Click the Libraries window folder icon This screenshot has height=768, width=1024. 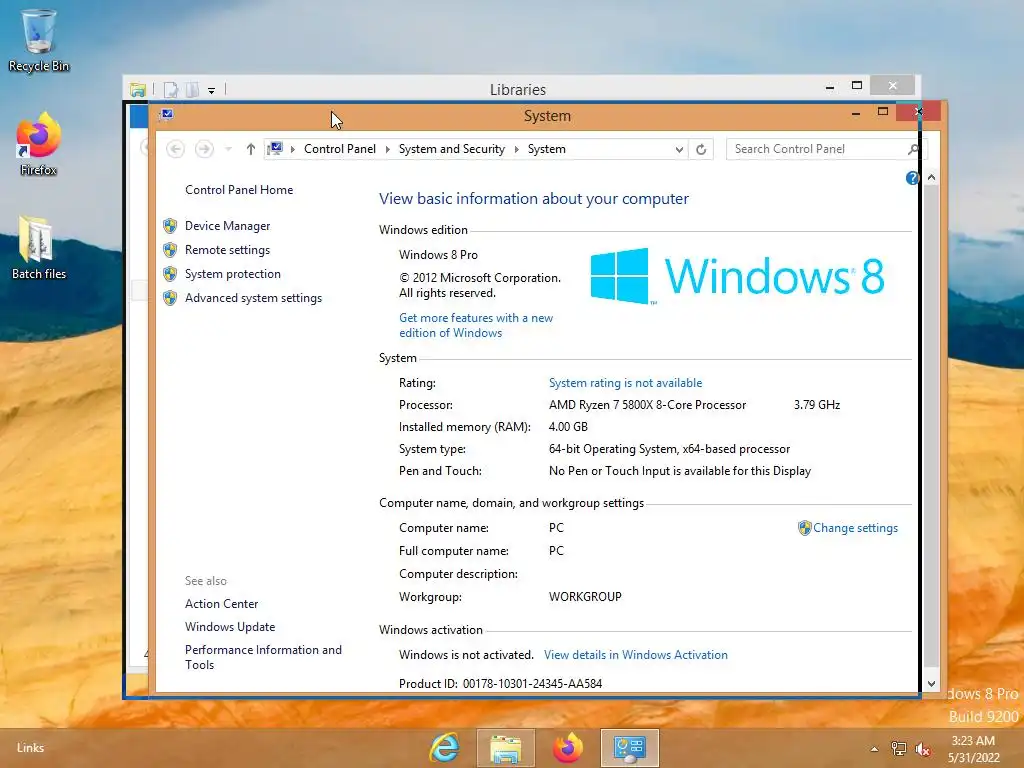(x=138, y=89)
